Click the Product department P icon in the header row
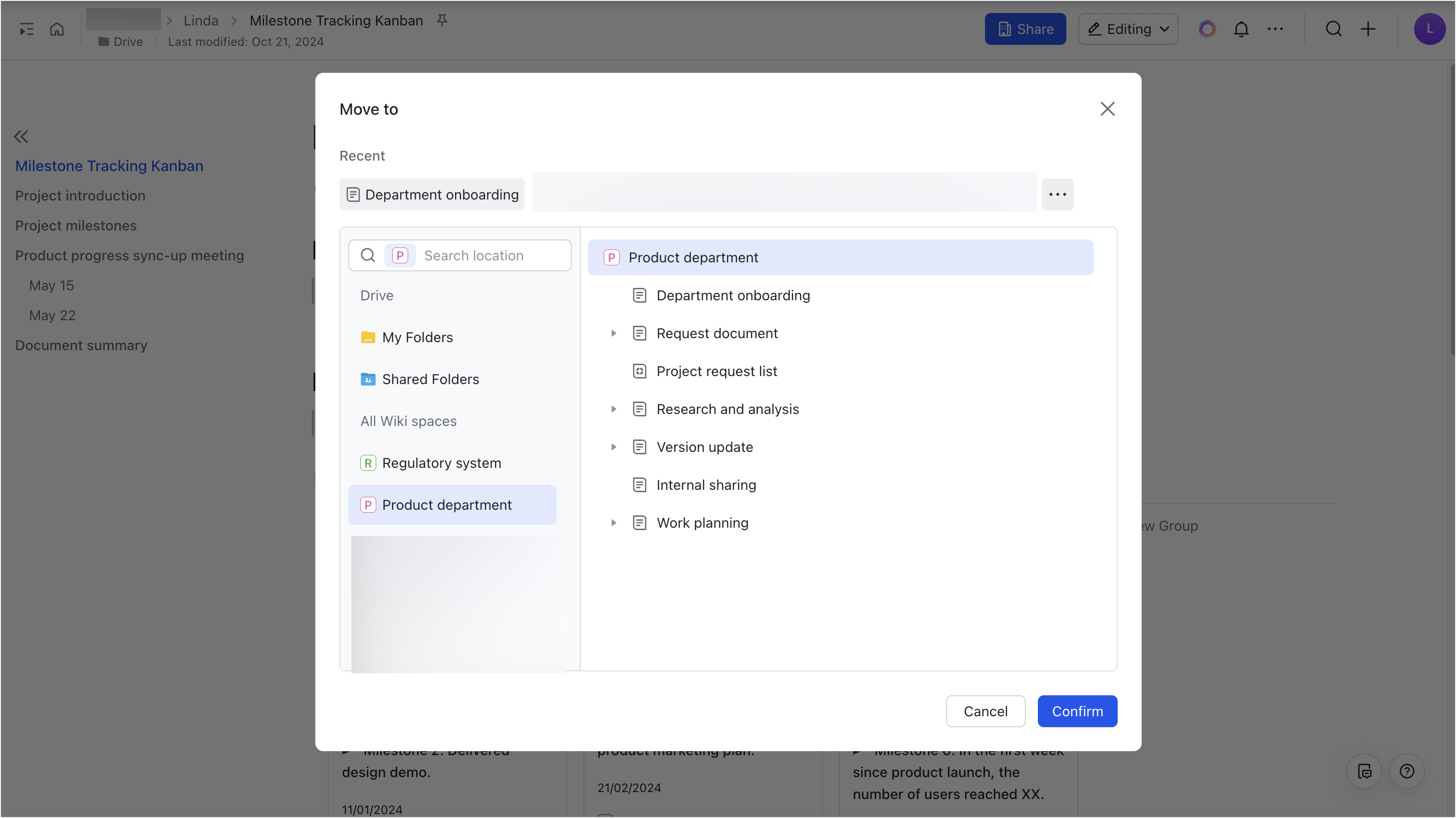Image resolution: width=1456 pixels, height=818 pixels. [611, 257]
